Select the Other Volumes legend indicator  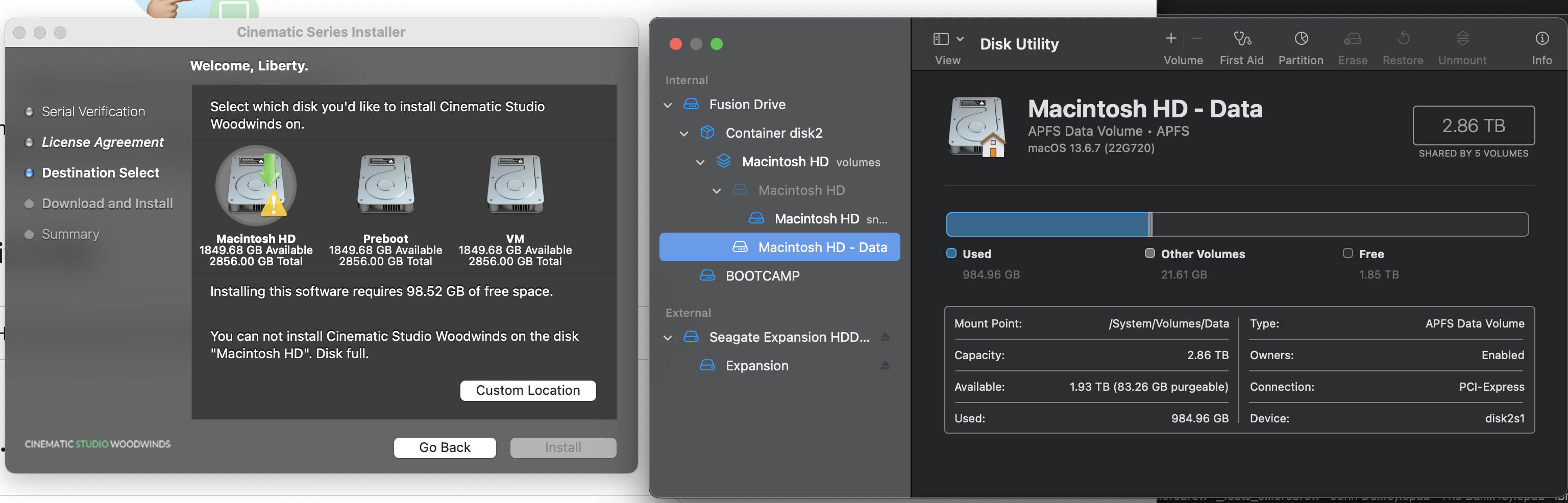(x=1149, y=254)
